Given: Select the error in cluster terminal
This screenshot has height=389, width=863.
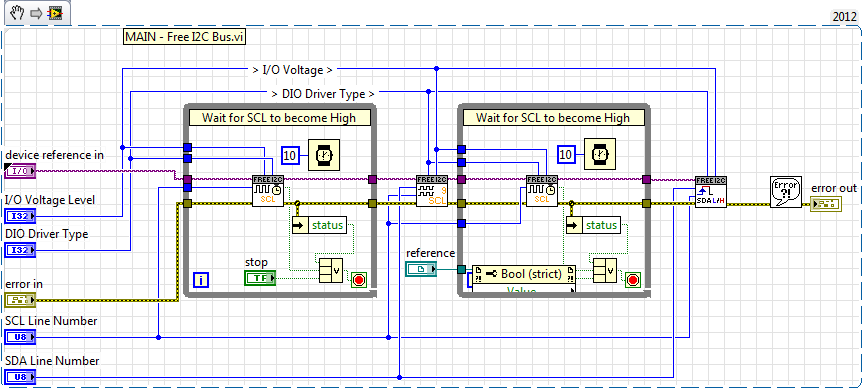Looking at the screenshot, I should (x=20, y=300).
